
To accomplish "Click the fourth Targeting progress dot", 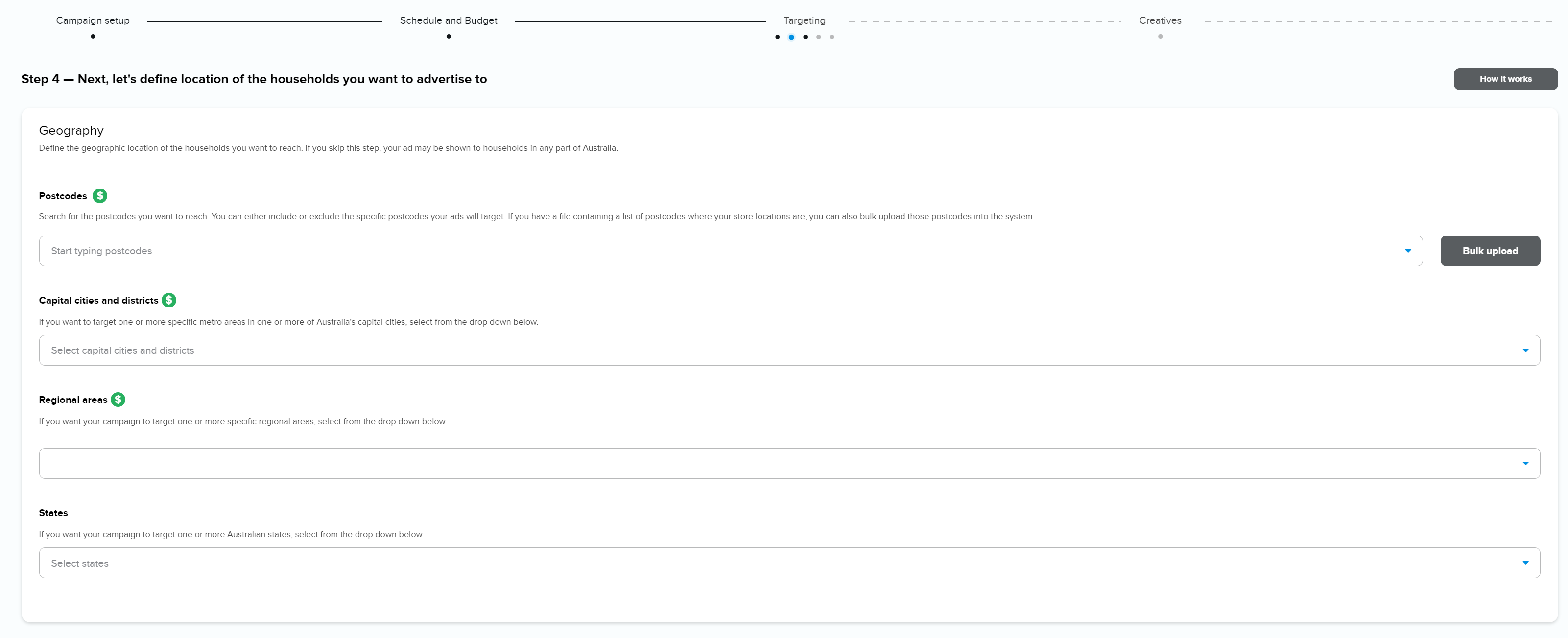I will click(x=819, y=37).
